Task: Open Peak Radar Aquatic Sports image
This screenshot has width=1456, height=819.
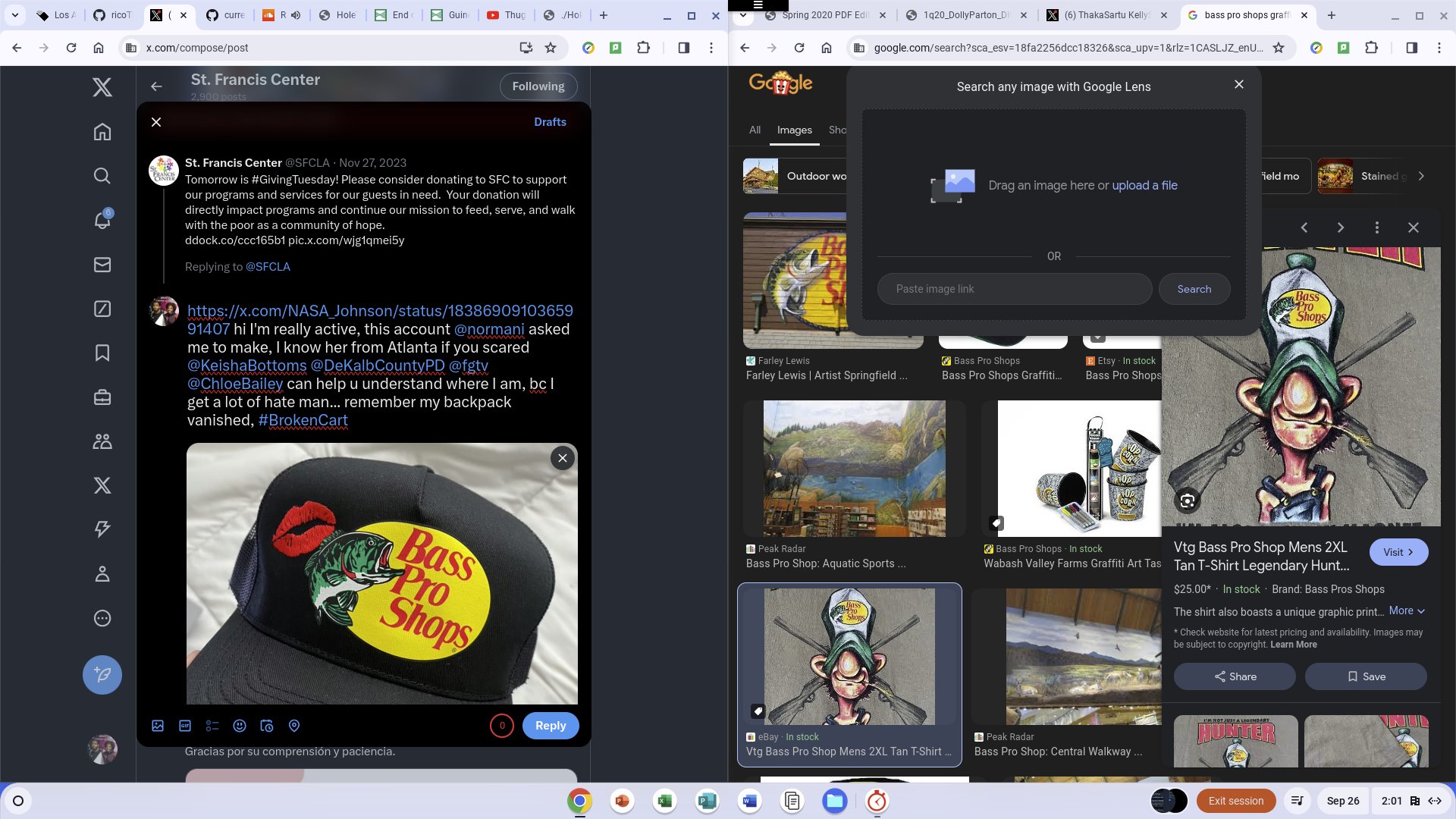Action: (854, 469)
